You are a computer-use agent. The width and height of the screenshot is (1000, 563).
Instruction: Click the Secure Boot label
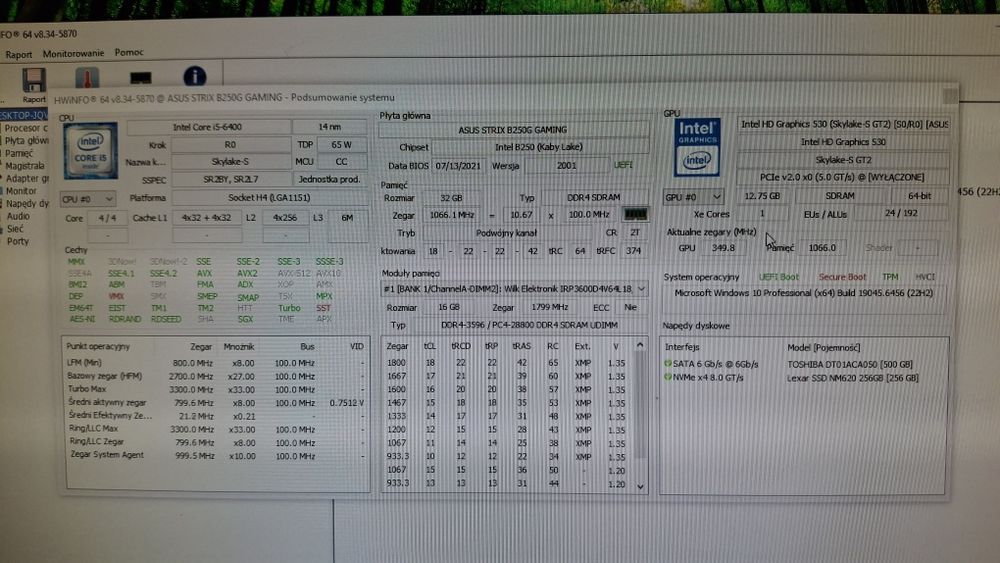(x=842, y=277)
